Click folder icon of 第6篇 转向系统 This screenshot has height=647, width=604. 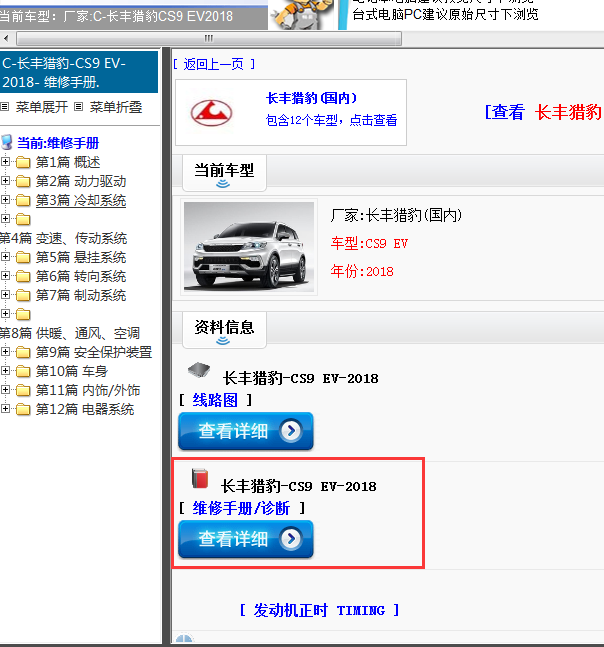tap(23, 276)
